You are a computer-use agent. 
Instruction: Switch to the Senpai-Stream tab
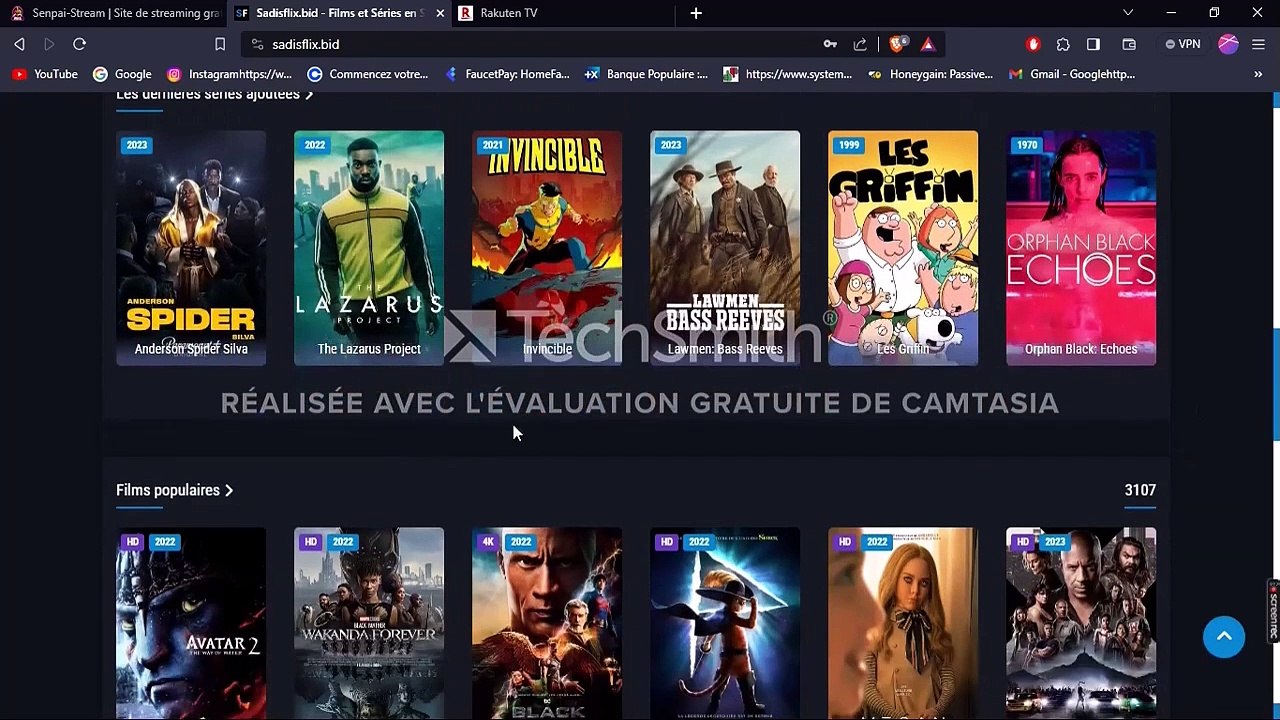coord(115,13)
